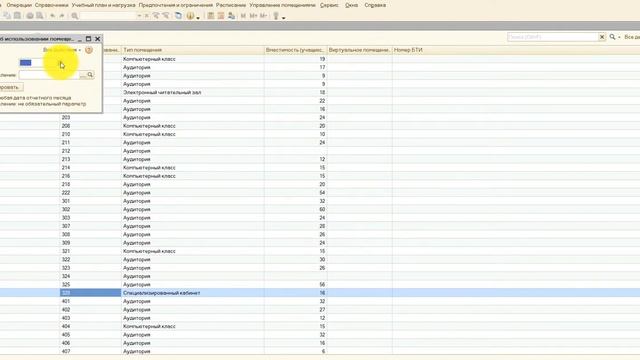Click the magnifier icon of the dialog's second field
The width and height of the screenshot is (640, 360).
click(90, 75)
